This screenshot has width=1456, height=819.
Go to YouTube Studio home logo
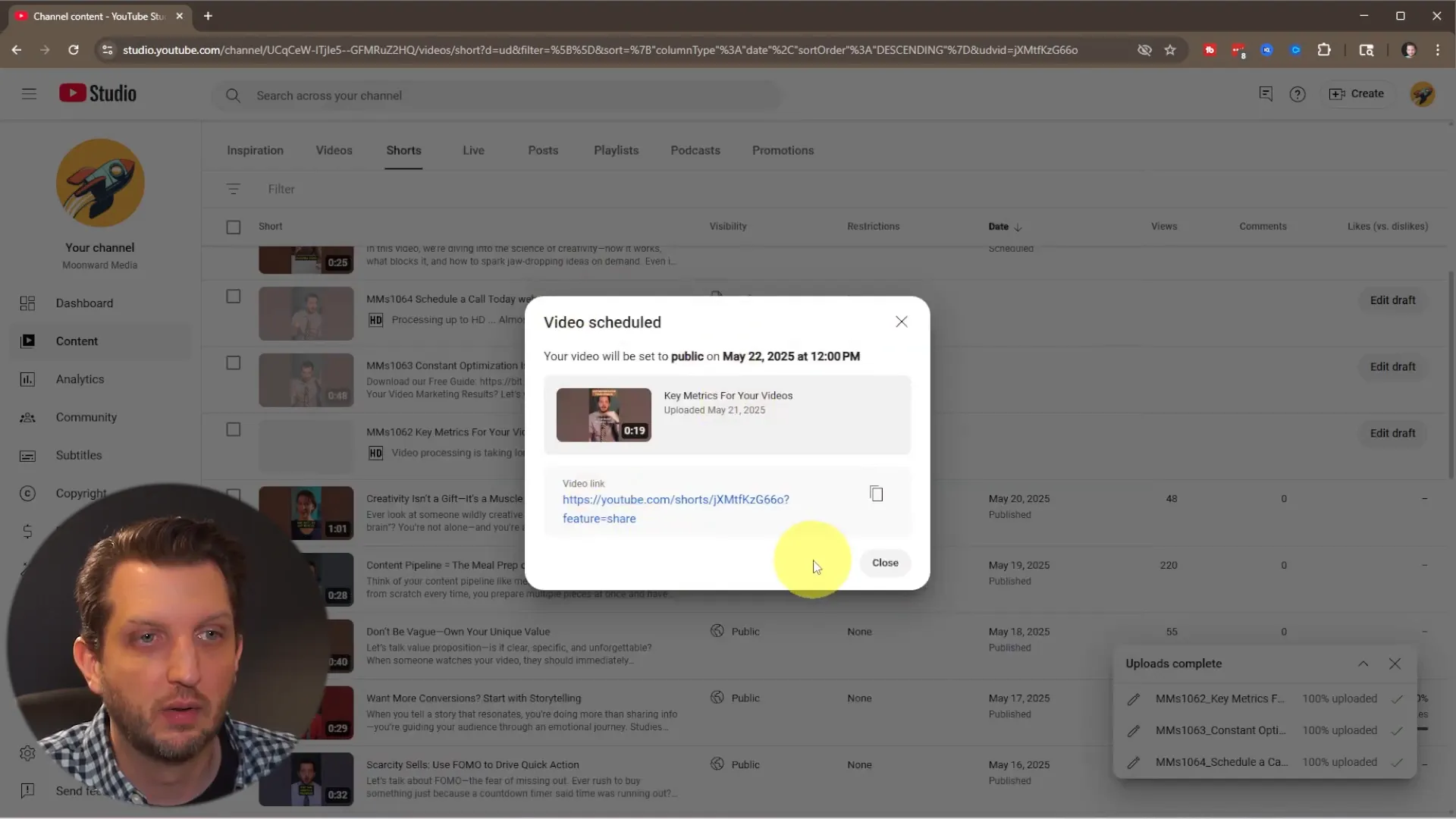click(x=98, y=93)
